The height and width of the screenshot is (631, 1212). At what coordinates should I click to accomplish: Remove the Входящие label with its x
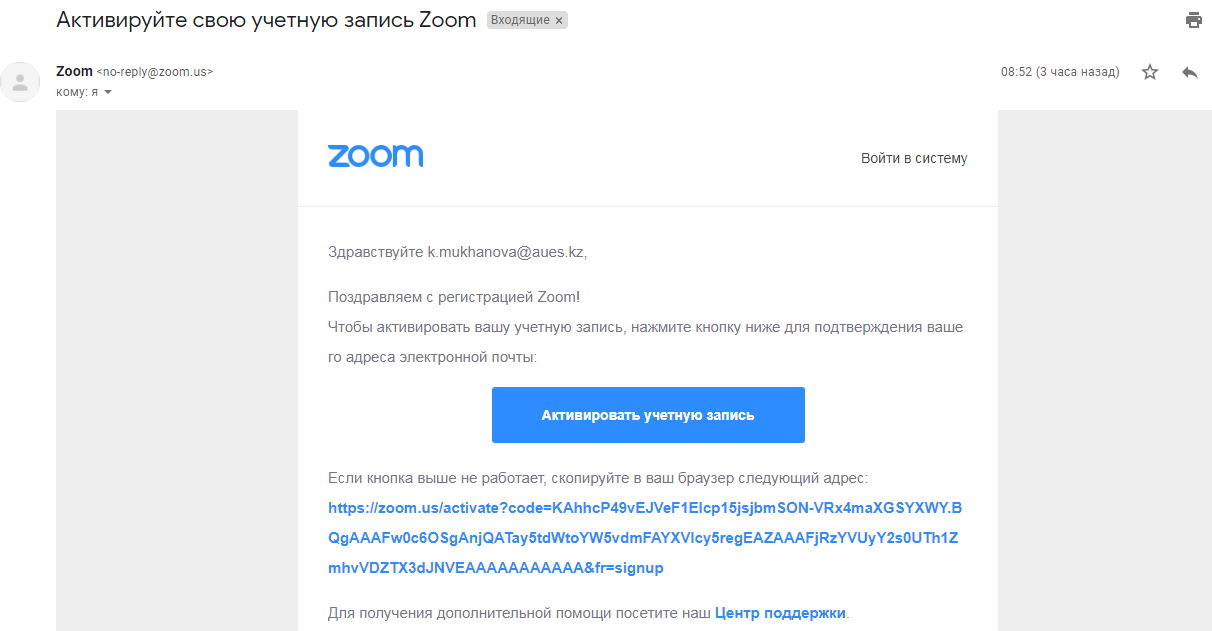(559, 21)
